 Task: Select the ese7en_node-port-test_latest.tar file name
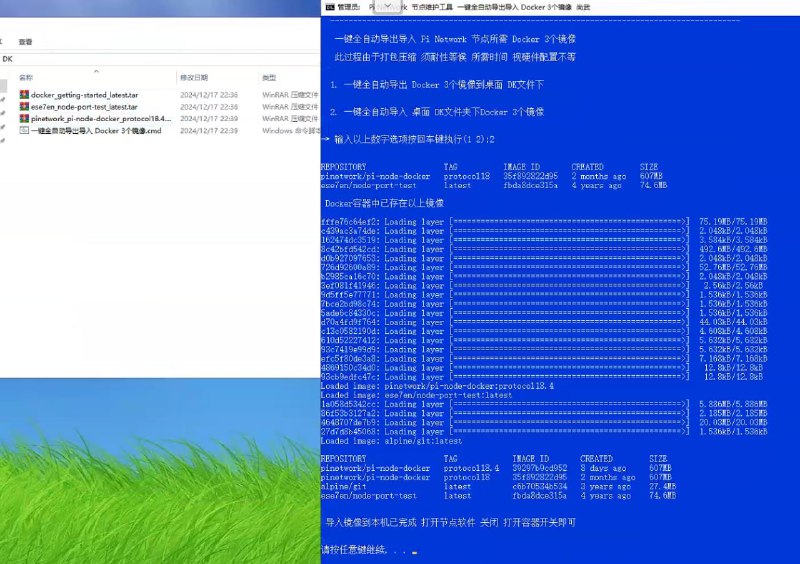click(x=84, y=106)
